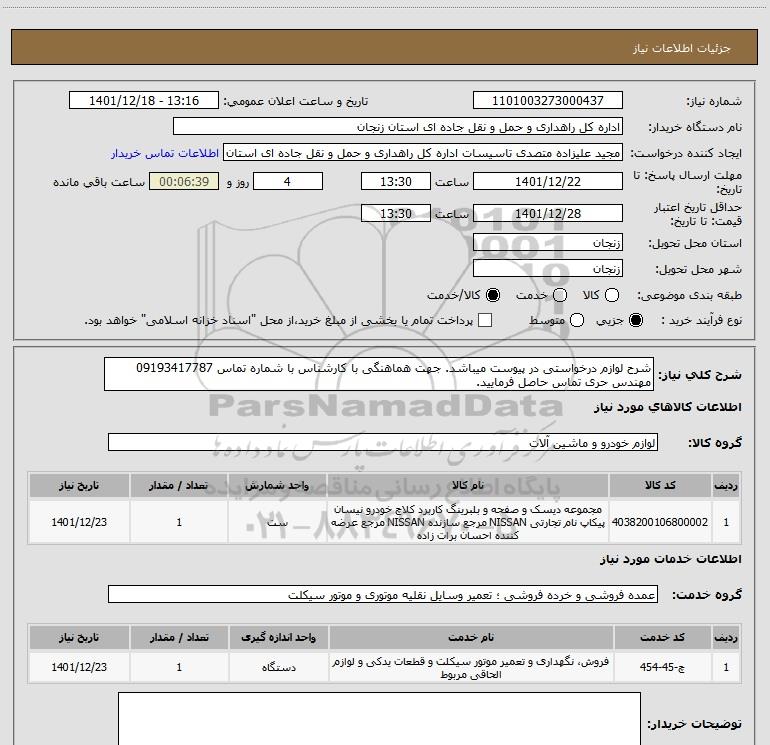This screenshot has height=745, width=770.
Task: Click the اطلاعات خدمات مورد نیاز section title
Action: point(670,559)
